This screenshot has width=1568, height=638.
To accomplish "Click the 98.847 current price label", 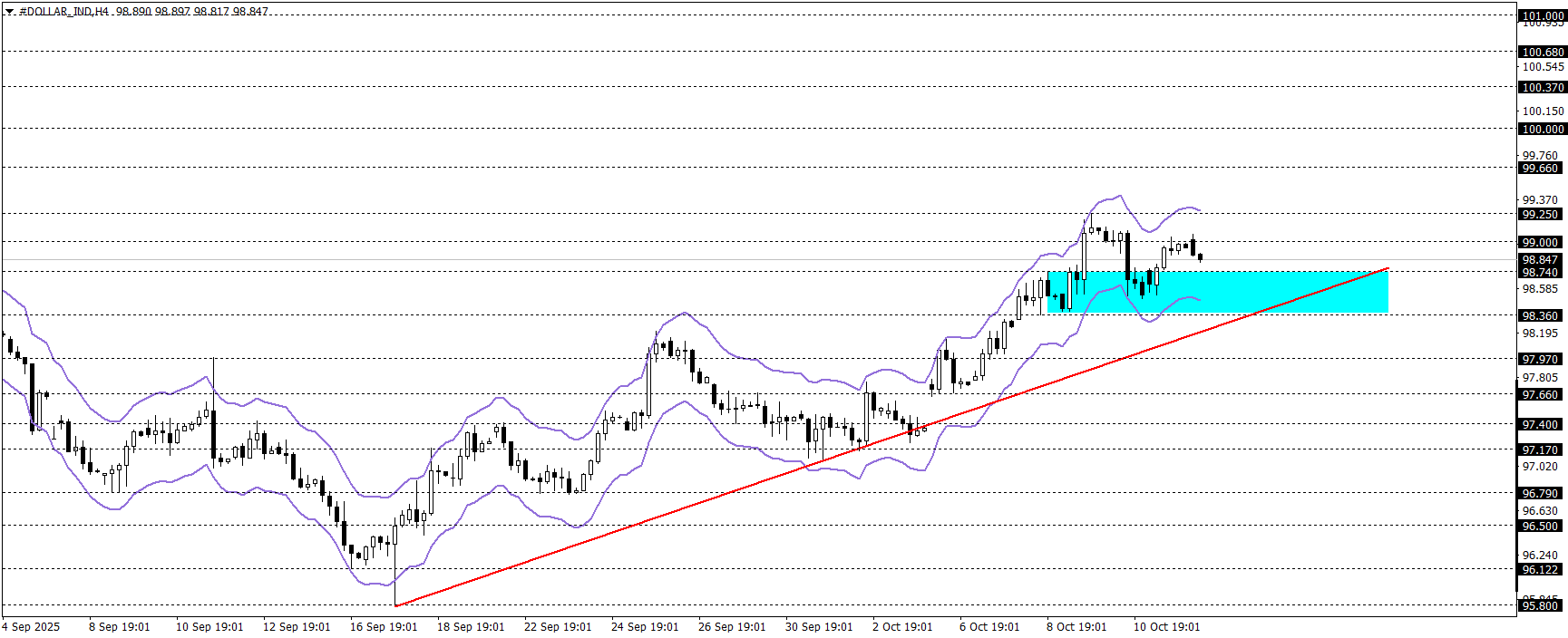I will (1540, 260).
